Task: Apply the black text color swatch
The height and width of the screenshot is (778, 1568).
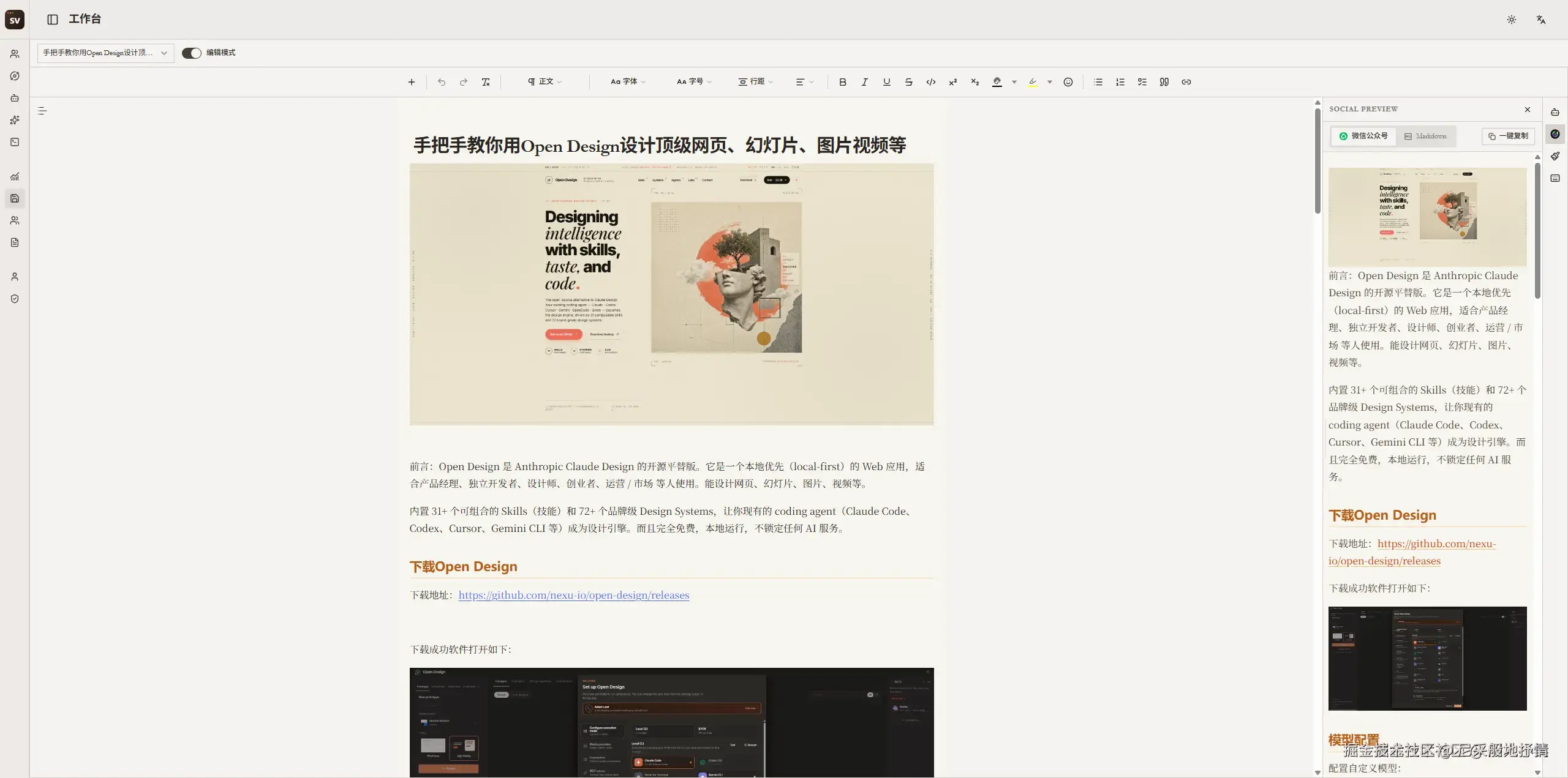Action: 997,82
